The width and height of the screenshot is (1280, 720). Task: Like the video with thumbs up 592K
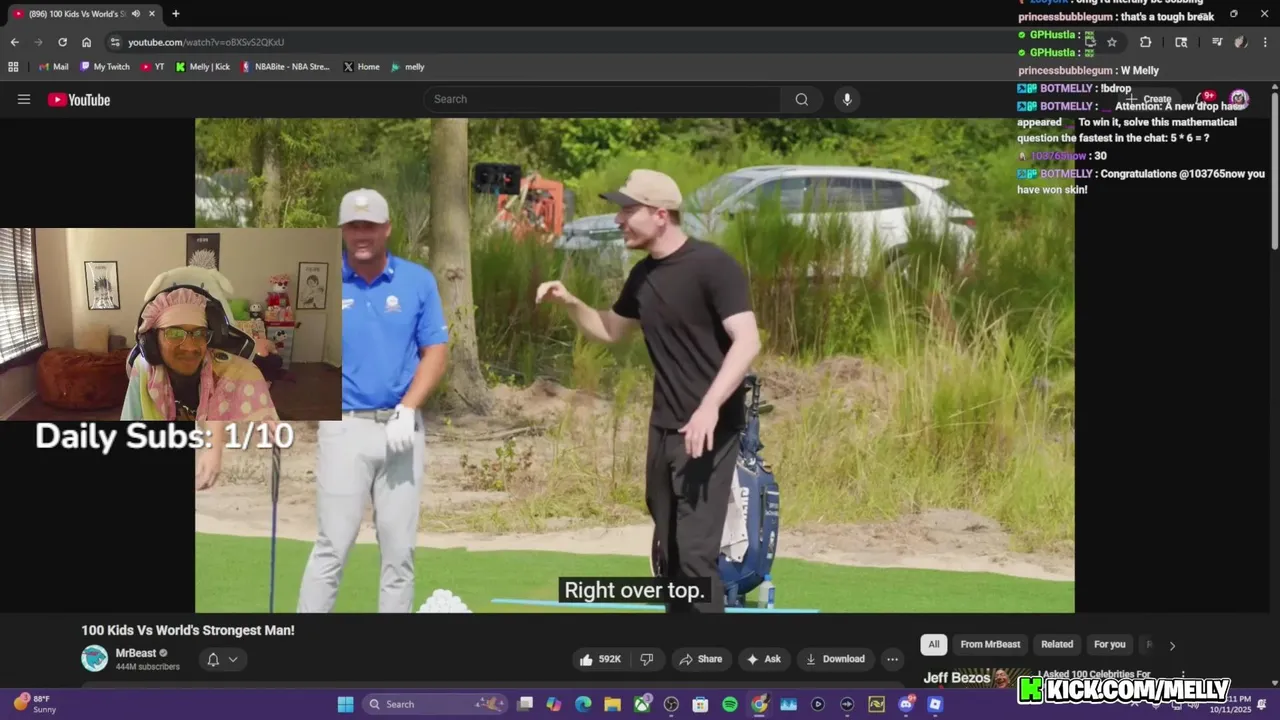tap(600, 659)
